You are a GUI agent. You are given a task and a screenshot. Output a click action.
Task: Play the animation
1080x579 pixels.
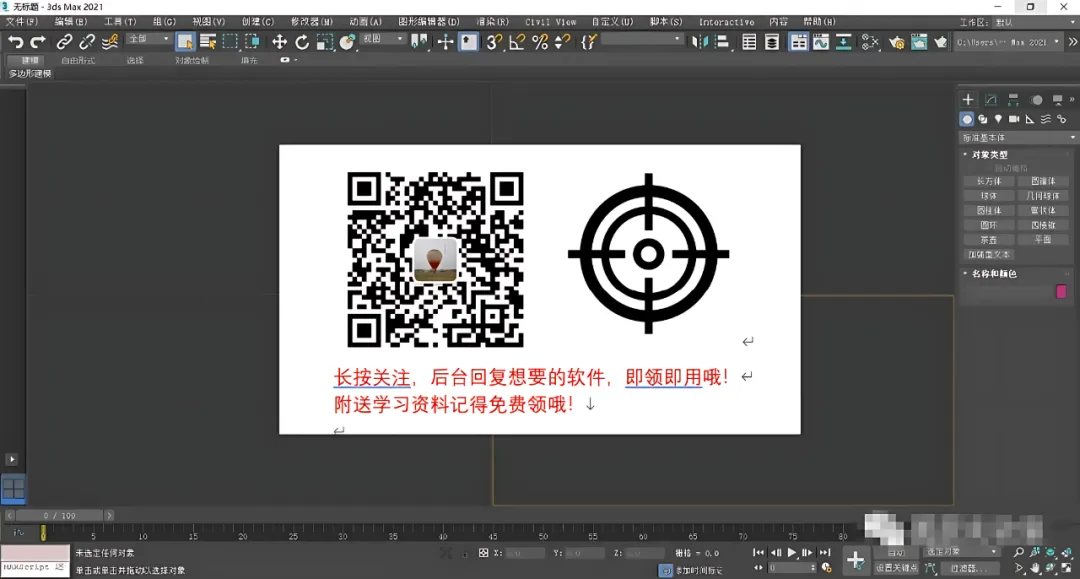click(791, 552)
